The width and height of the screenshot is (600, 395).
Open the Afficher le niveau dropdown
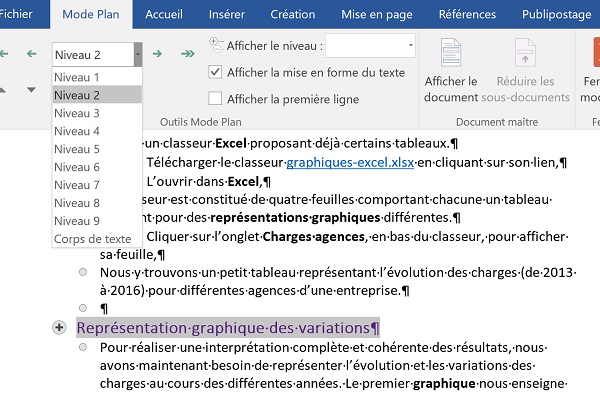411,45
